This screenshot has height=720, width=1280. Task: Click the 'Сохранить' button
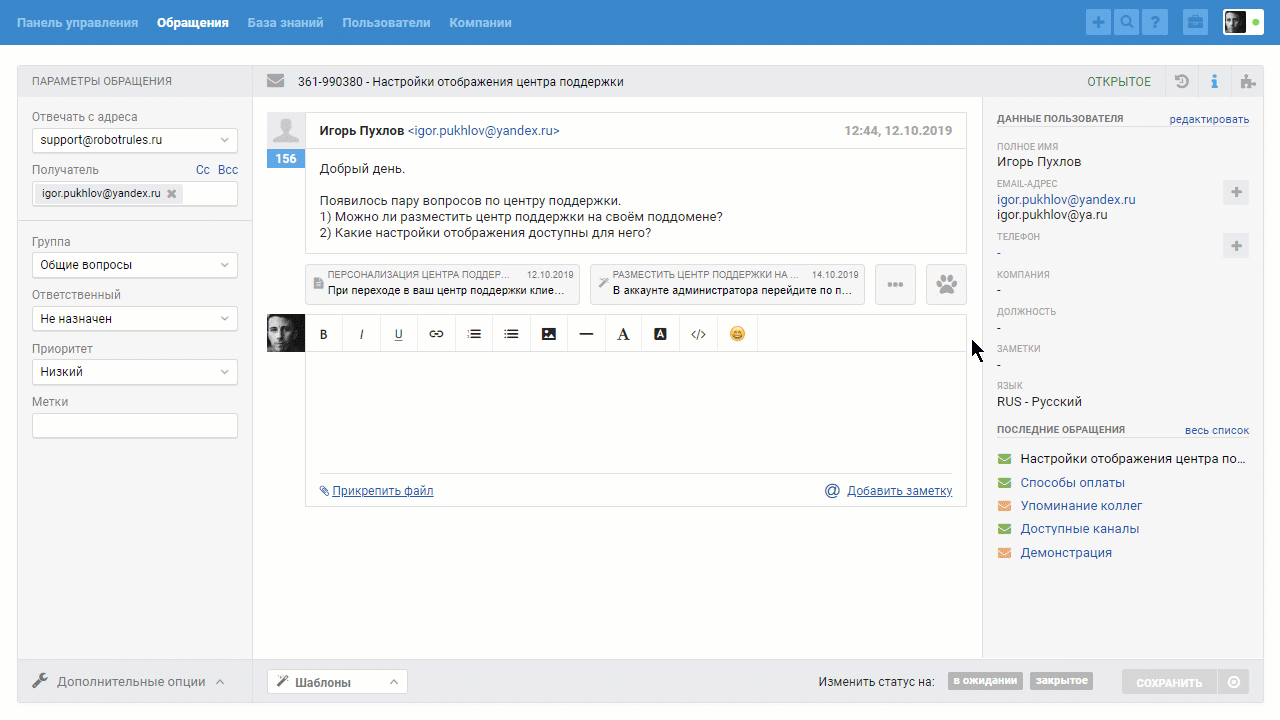(1169, 682)
